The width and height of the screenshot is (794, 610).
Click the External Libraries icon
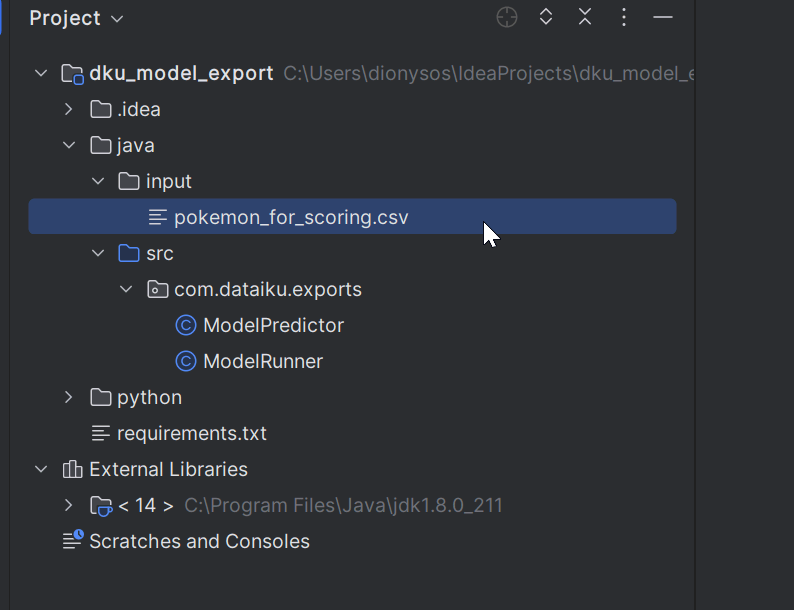tap(72, 470)
